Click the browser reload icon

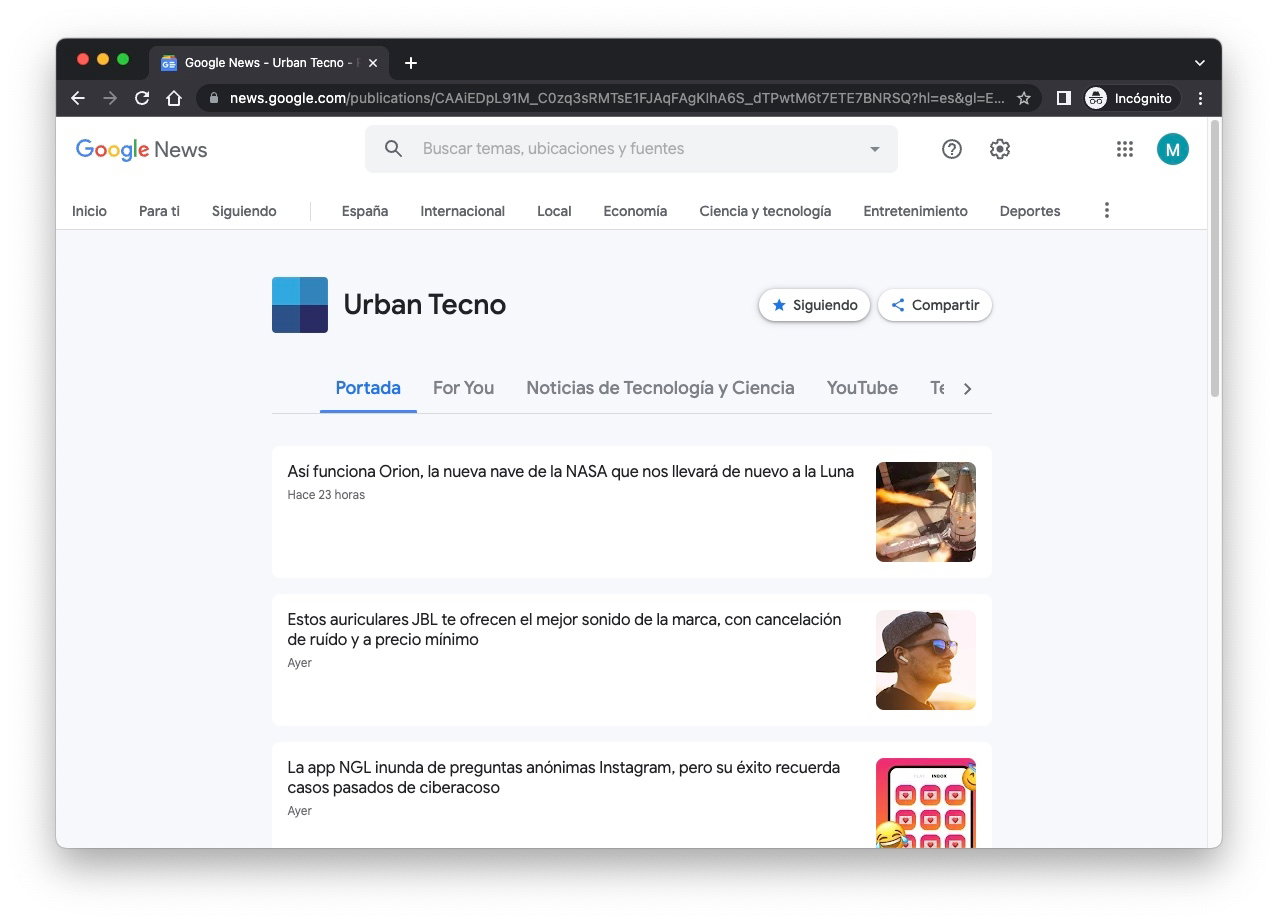(142, 98)
